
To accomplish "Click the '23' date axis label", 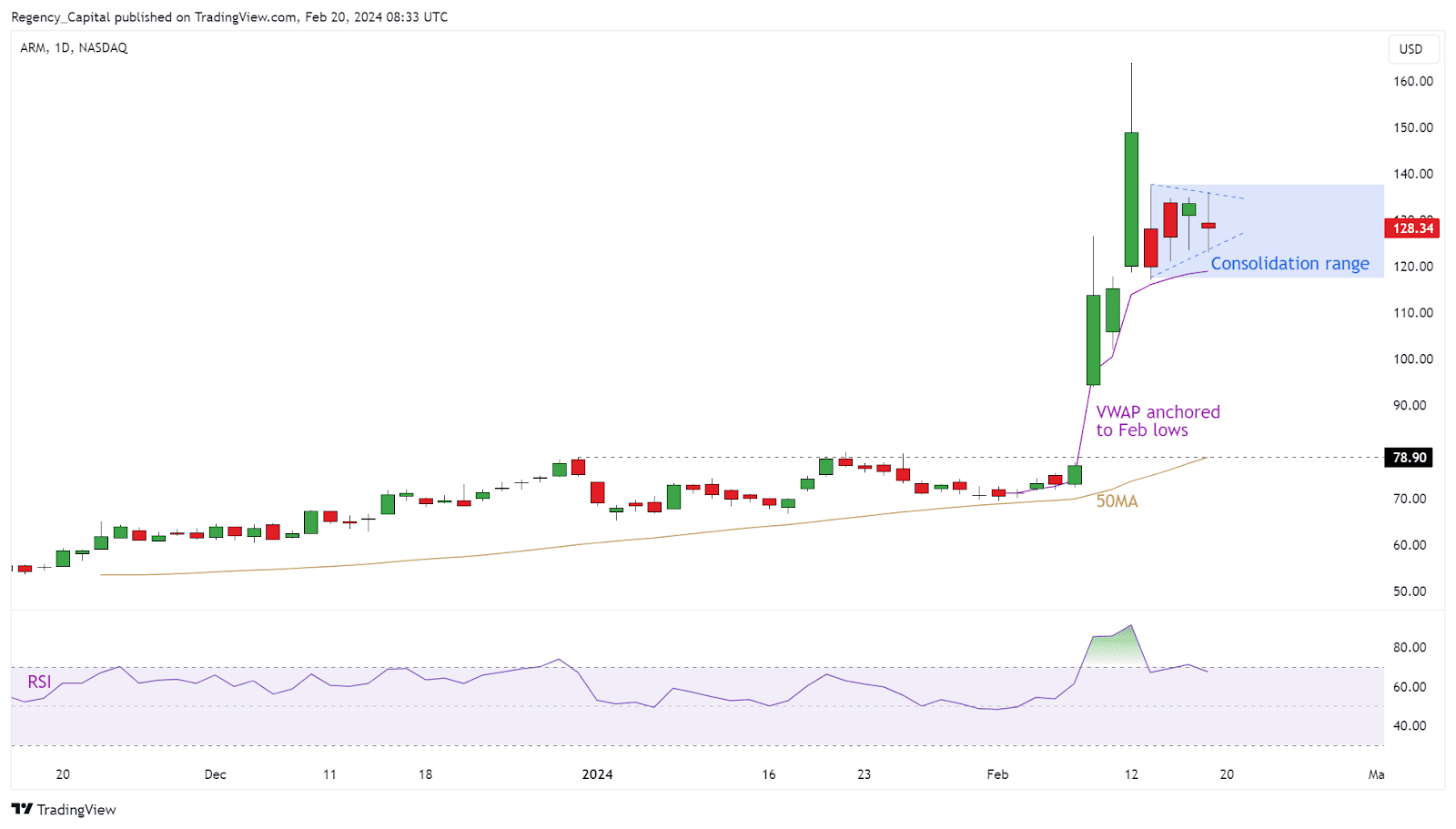I will coord(864,774).
